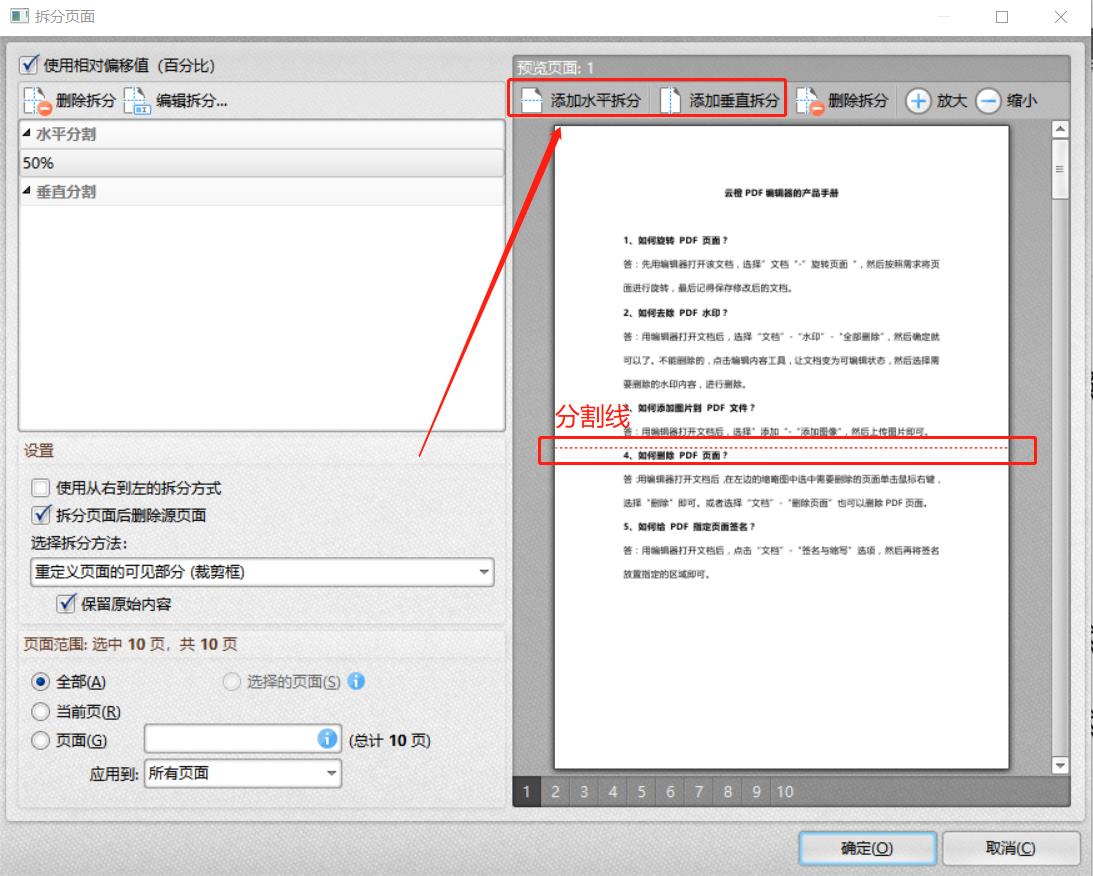
Task: Click the preview vertical scrollbar thumb
Action: click(x=1060, y=169)
